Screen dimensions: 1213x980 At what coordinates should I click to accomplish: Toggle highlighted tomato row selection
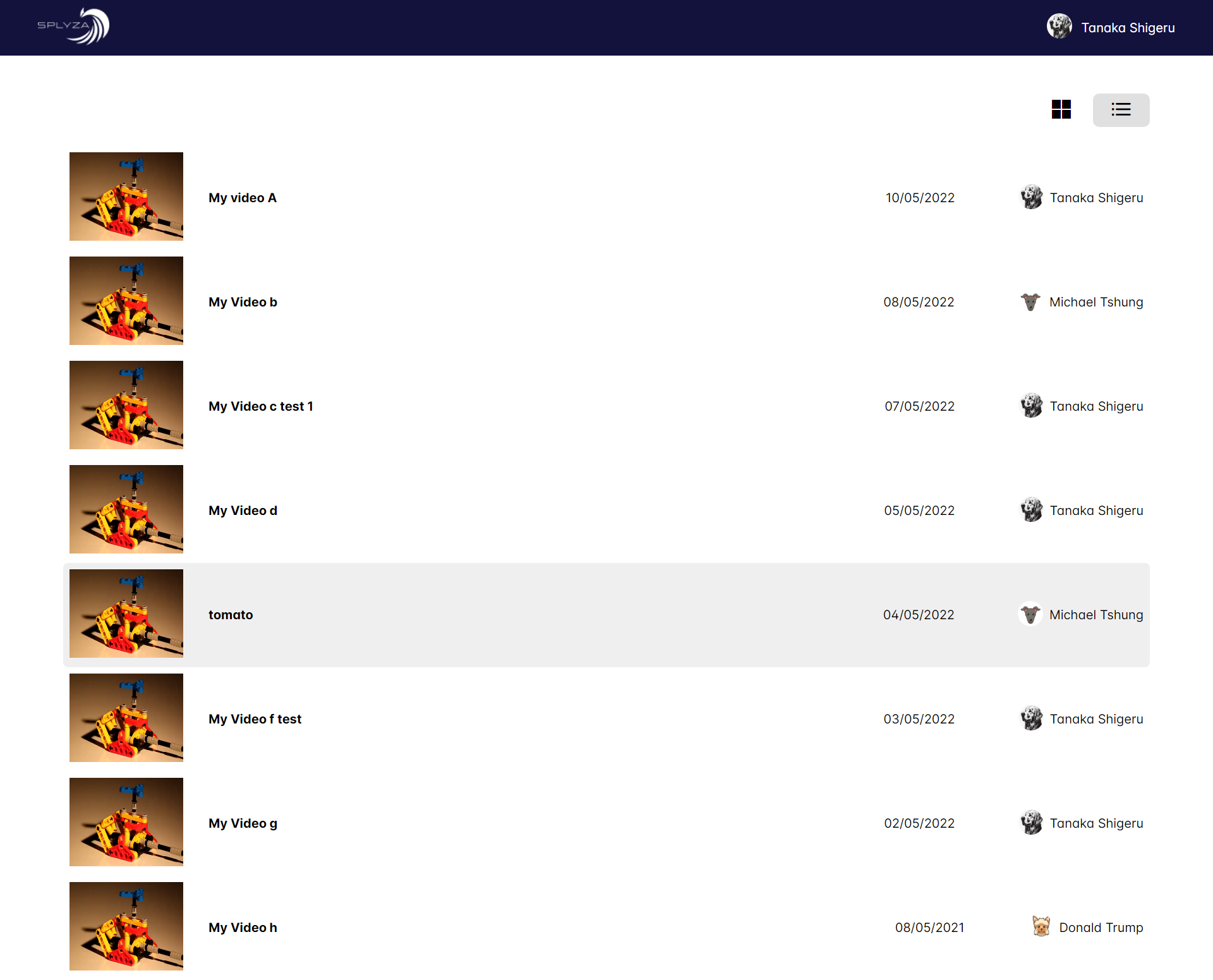coord(606,614)
